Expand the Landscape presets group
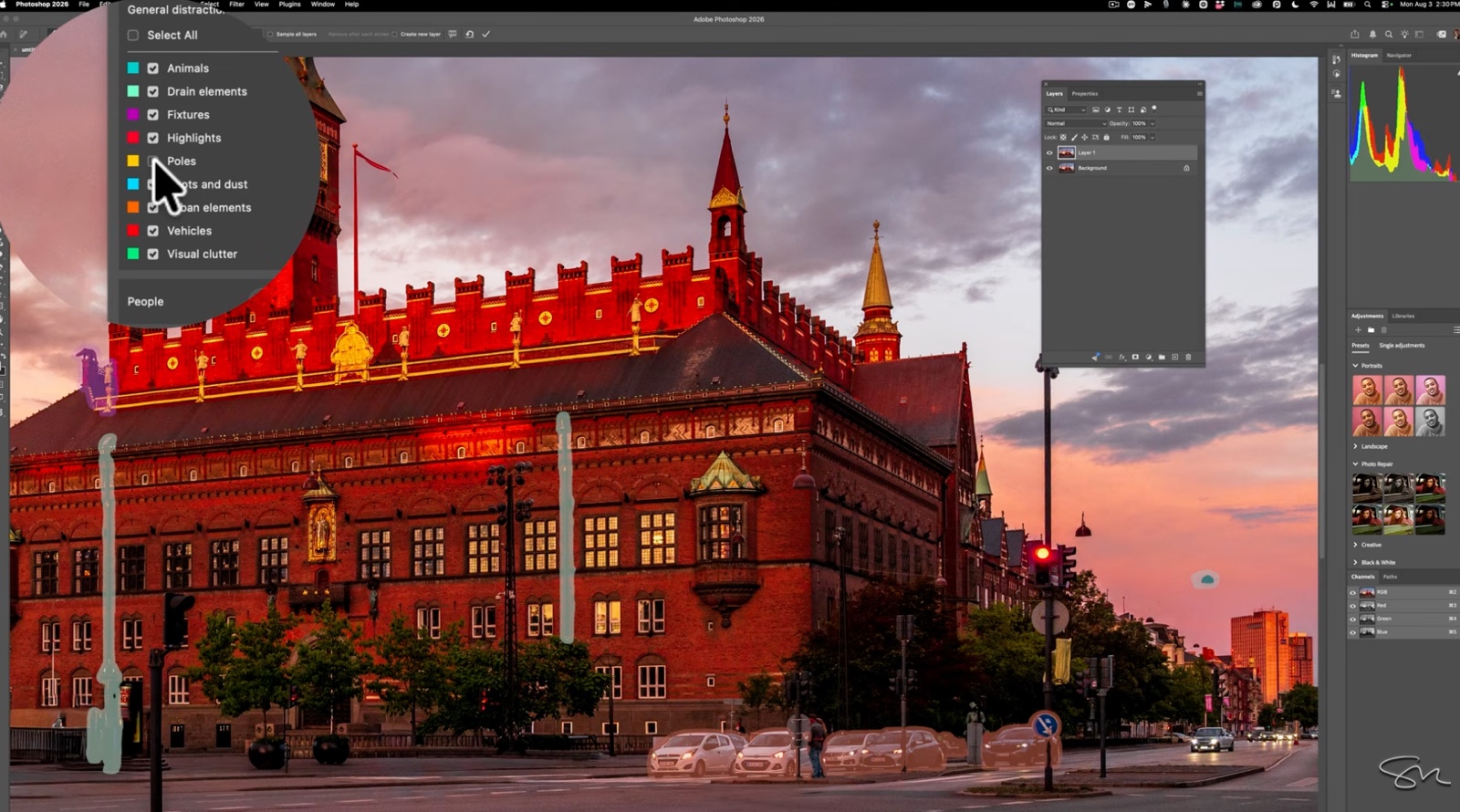The width and height of the screenshot is (1460, 812). click(x=1356, y=446)
